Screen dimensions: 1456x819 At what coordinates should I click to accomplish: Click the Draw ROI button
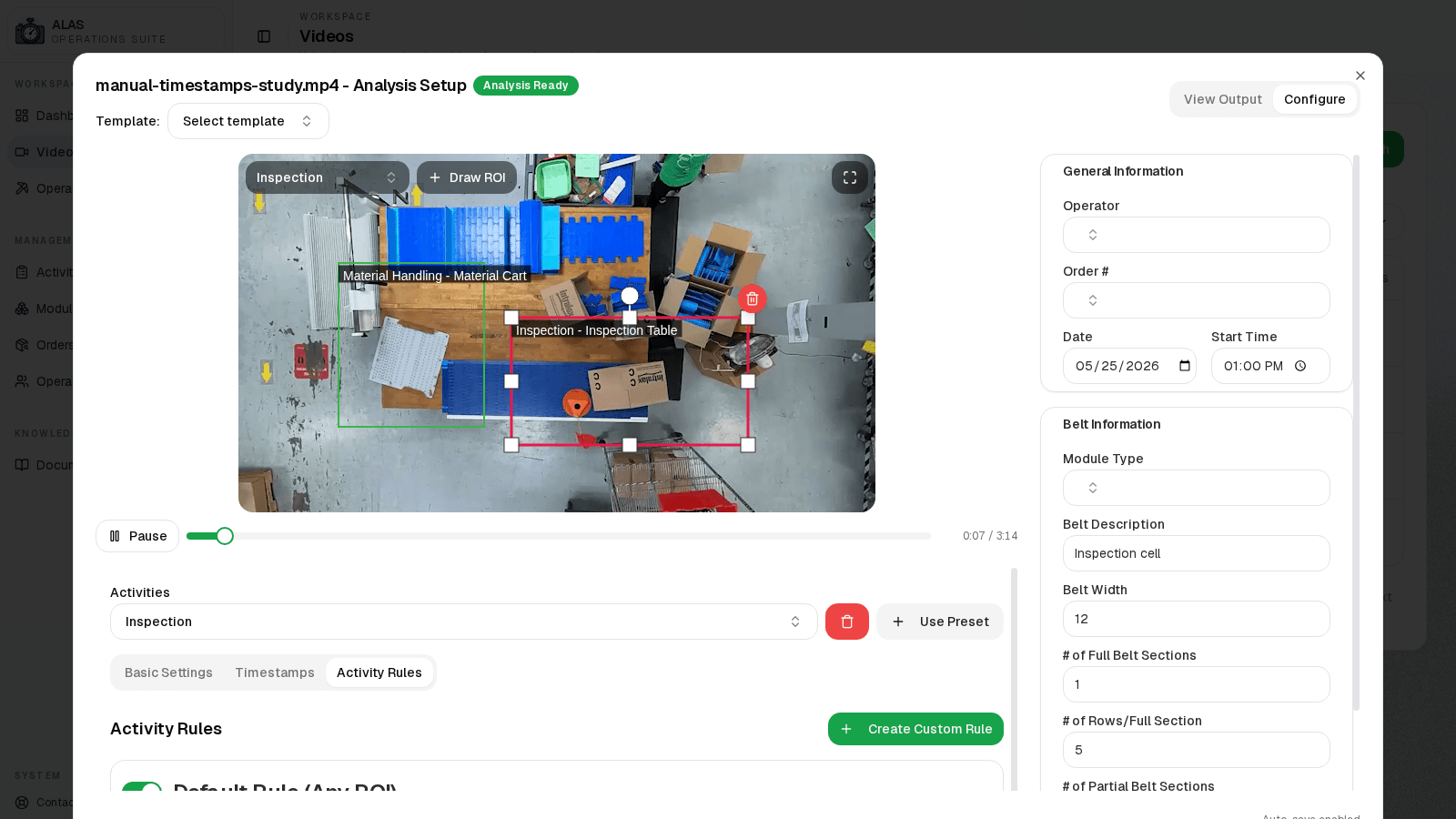(467, 177)
